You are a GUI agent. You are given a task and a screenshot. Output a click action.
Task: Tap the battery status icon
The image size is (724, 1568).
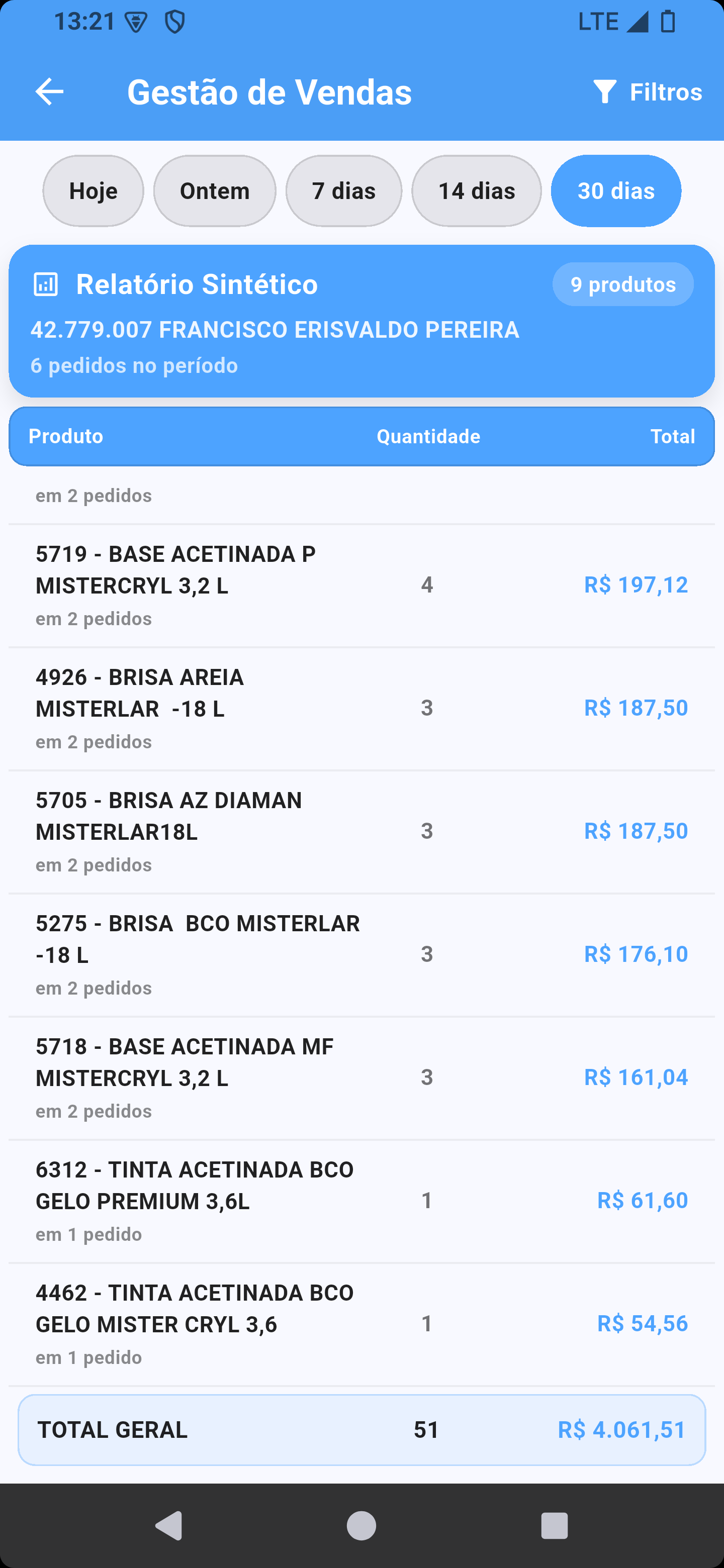pyautogui.click(x=668, y=21)
